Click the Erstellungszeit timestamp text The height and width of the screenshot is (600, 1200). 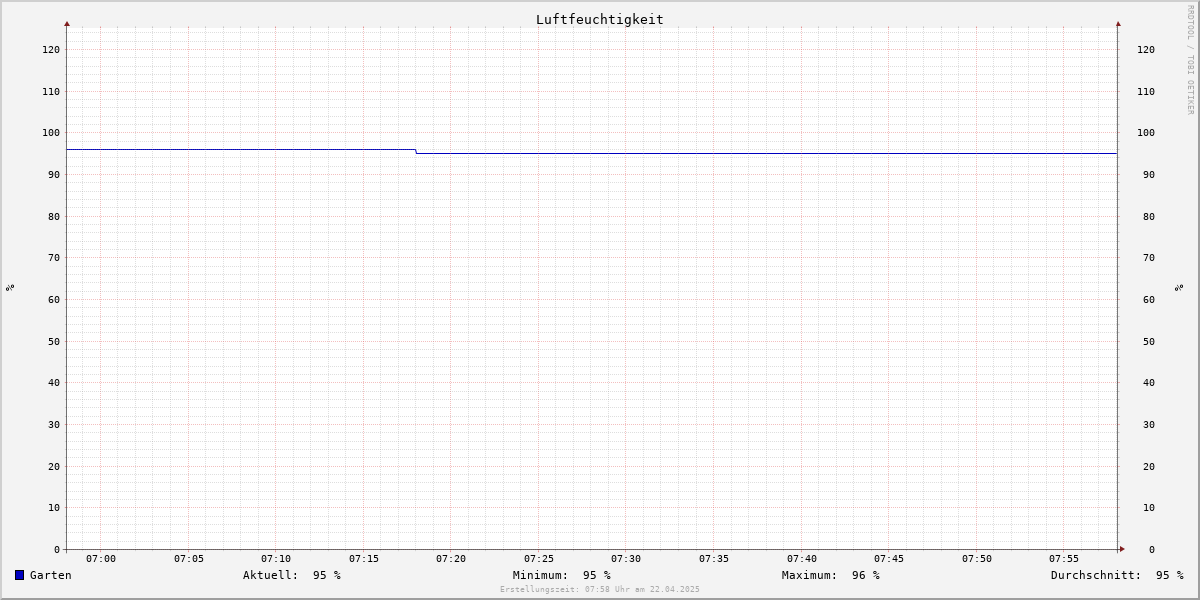(600, 590)
